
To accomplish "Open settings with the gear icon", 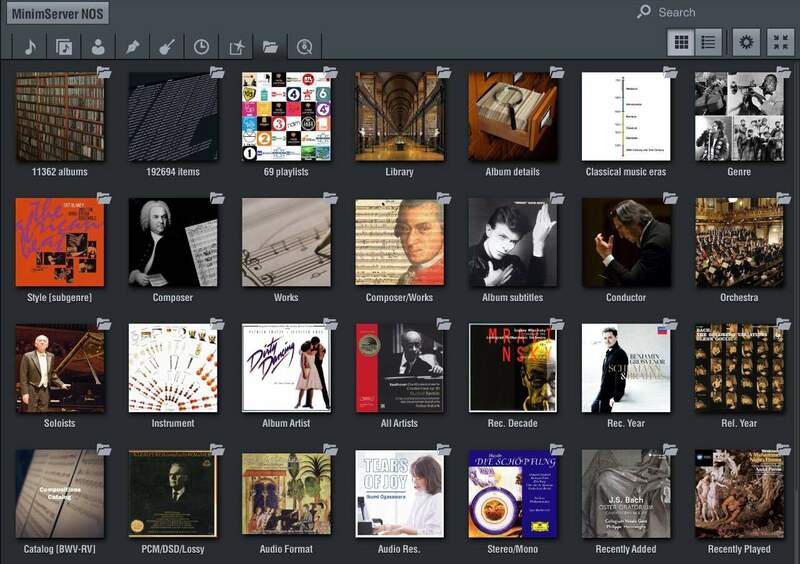I will click(745, 42).
